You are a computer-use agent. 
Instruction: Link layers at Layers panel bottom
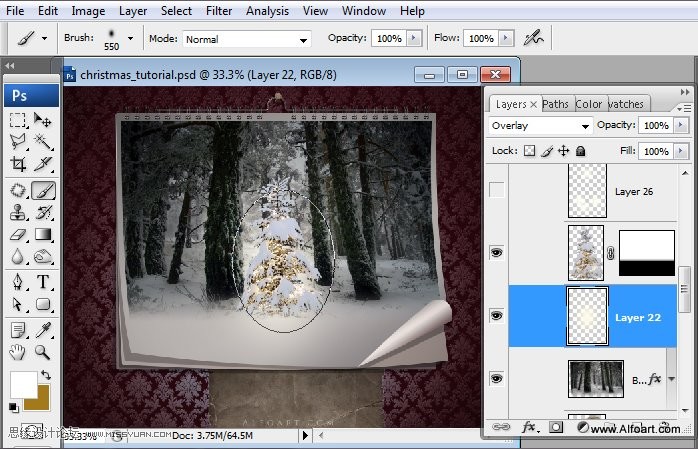(501, 427)
